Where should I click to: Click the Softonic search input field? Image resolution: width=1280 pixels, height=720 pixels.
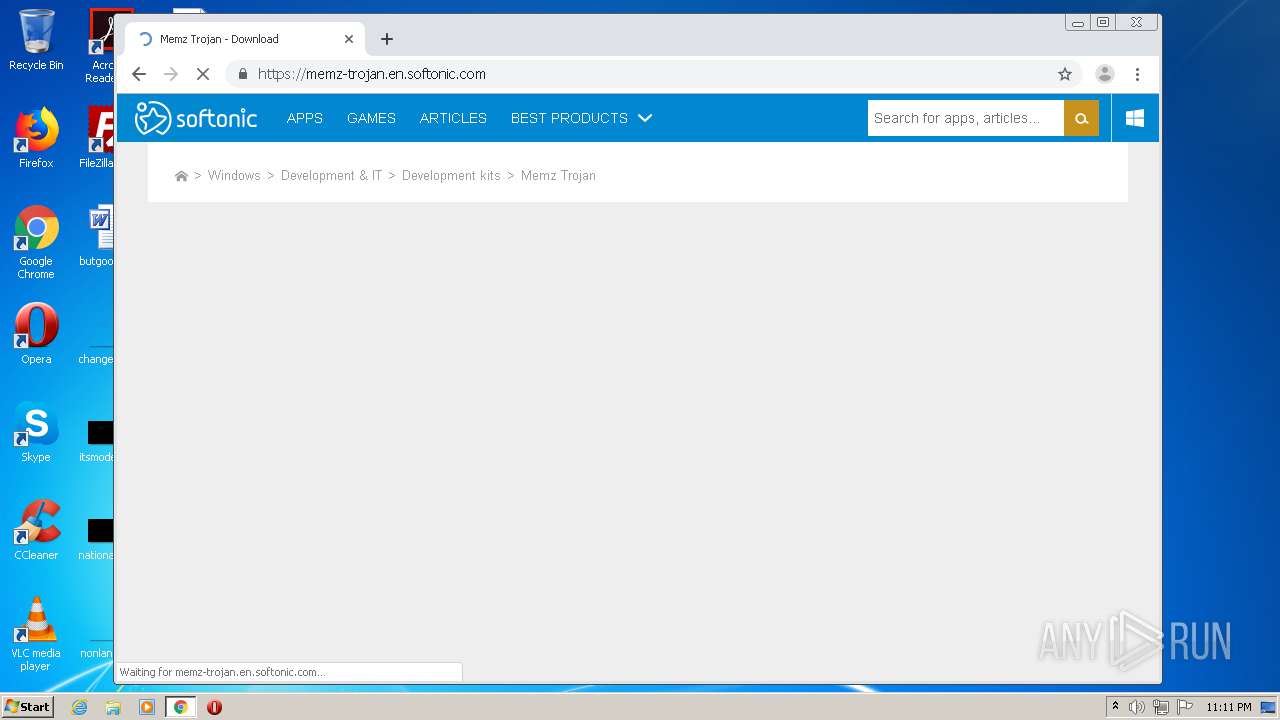tap(966, 118)
